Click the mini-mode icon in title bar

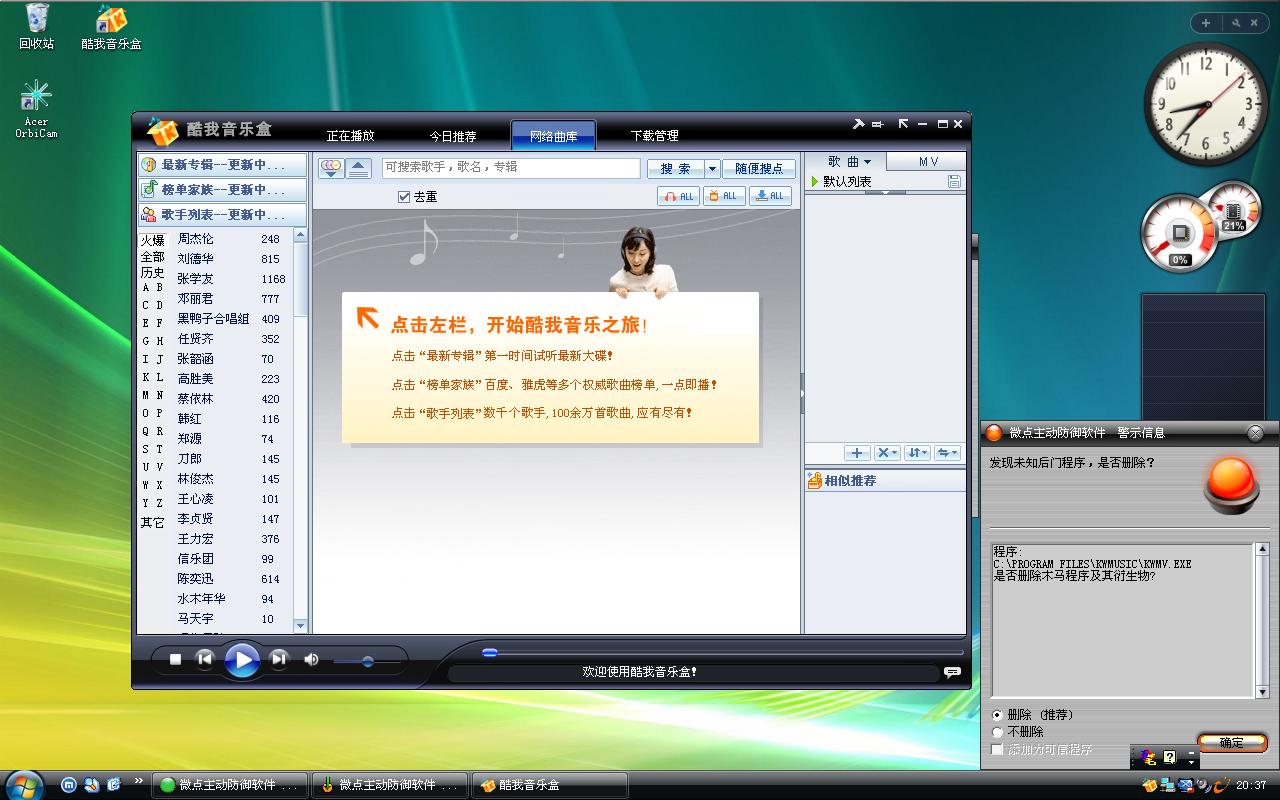[x=878, y=124]
